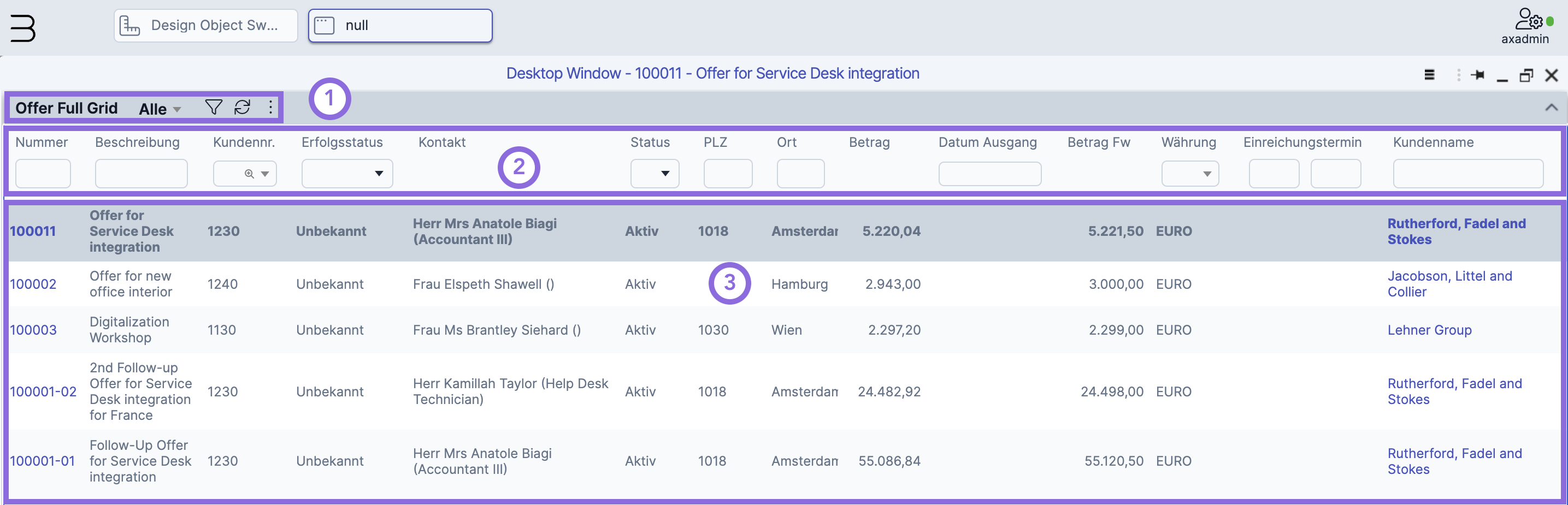
Task: Open the filter funnel icon
Action: point(213,107)
